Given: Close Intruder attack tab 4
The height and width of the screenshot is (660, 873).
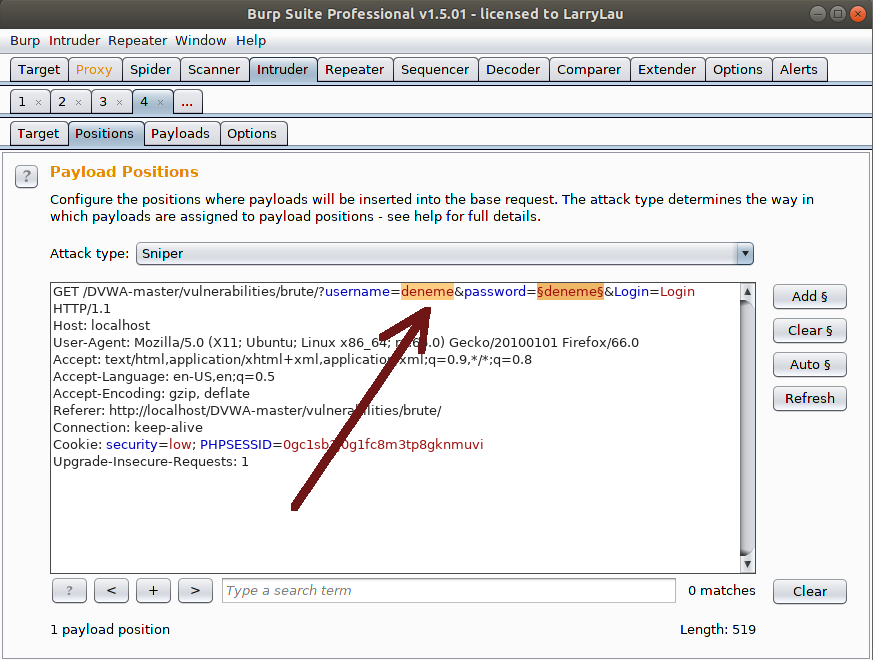Looking at the screenshot, I should pyautogui.click(x=160, y=102).
